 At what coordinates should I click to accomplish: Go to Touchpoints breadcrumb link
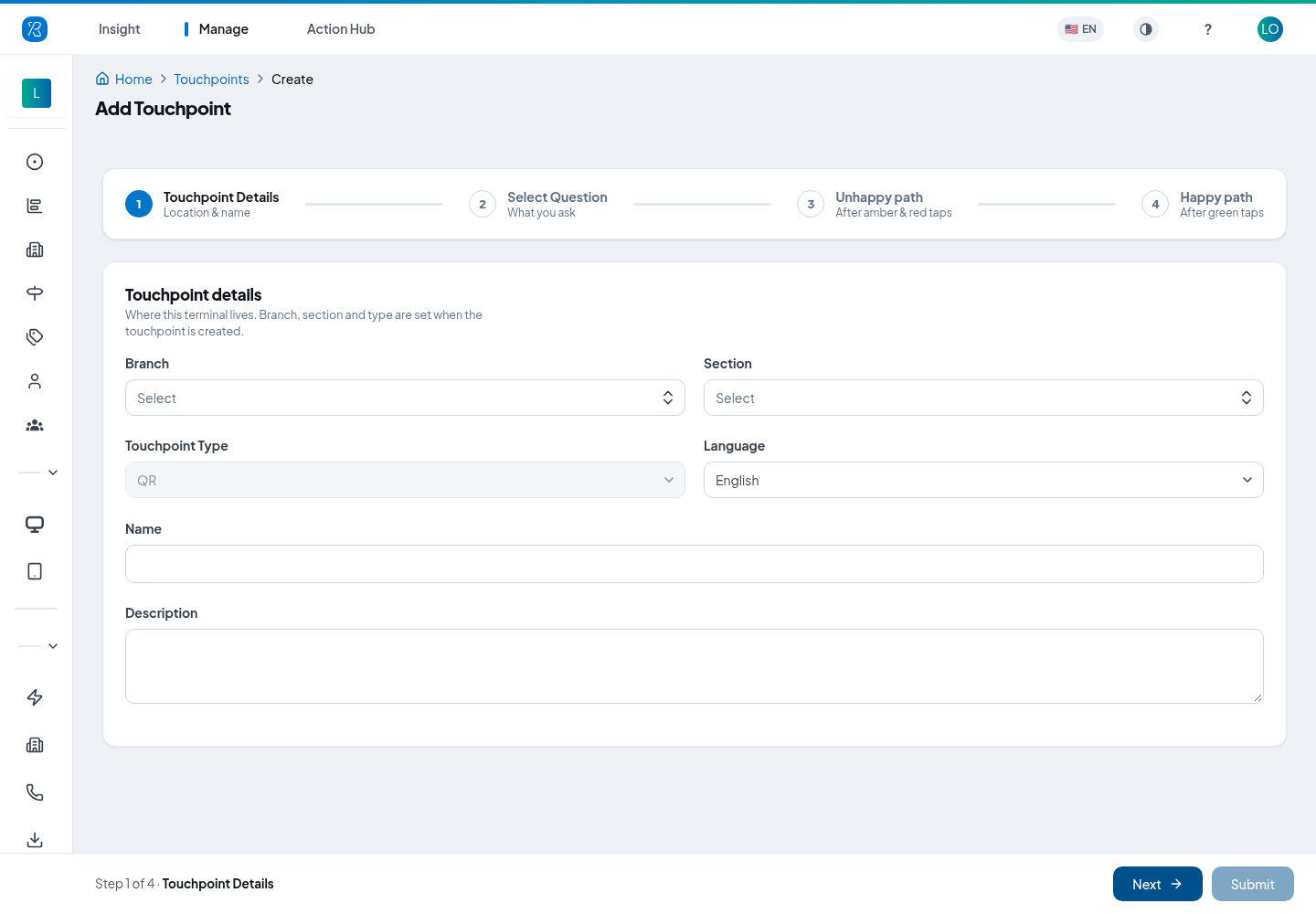coord(211,80)
